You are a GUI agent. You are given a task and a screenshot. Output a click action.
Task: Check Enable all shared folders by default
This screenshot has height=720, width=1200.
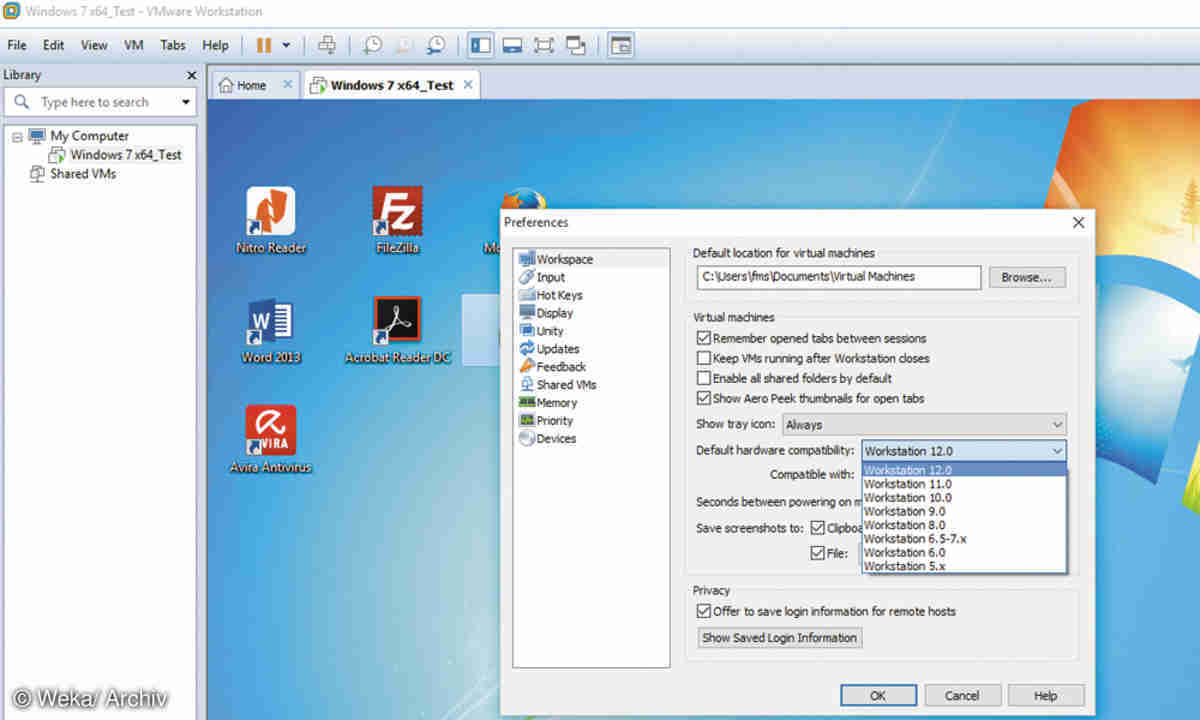(x=704, y=379)
